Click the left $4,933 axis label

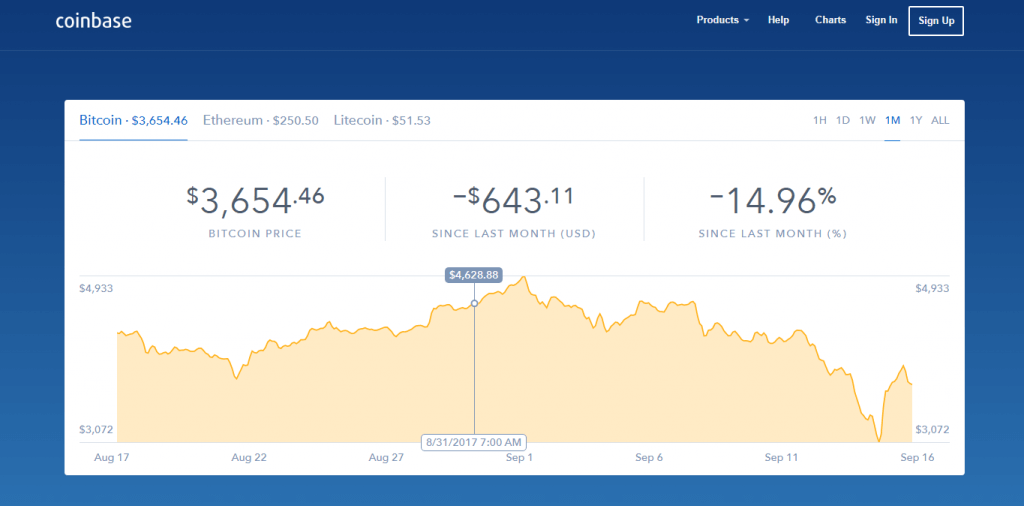click(x=97, y=289)
